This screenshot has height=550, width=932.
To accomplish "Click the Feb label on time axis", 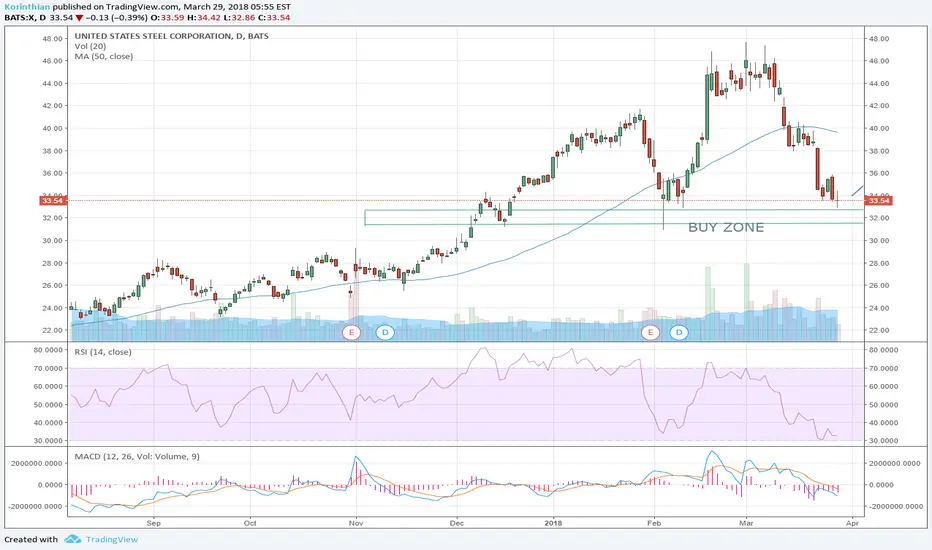I will [x=654, y=523].
